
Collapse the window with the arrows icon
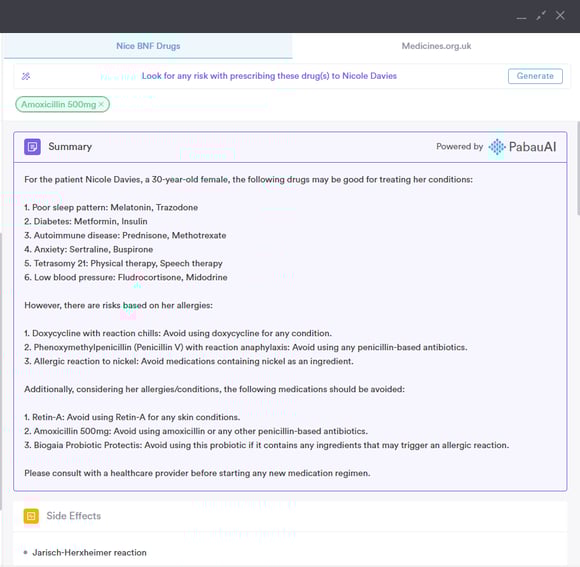tap(541, 16)
